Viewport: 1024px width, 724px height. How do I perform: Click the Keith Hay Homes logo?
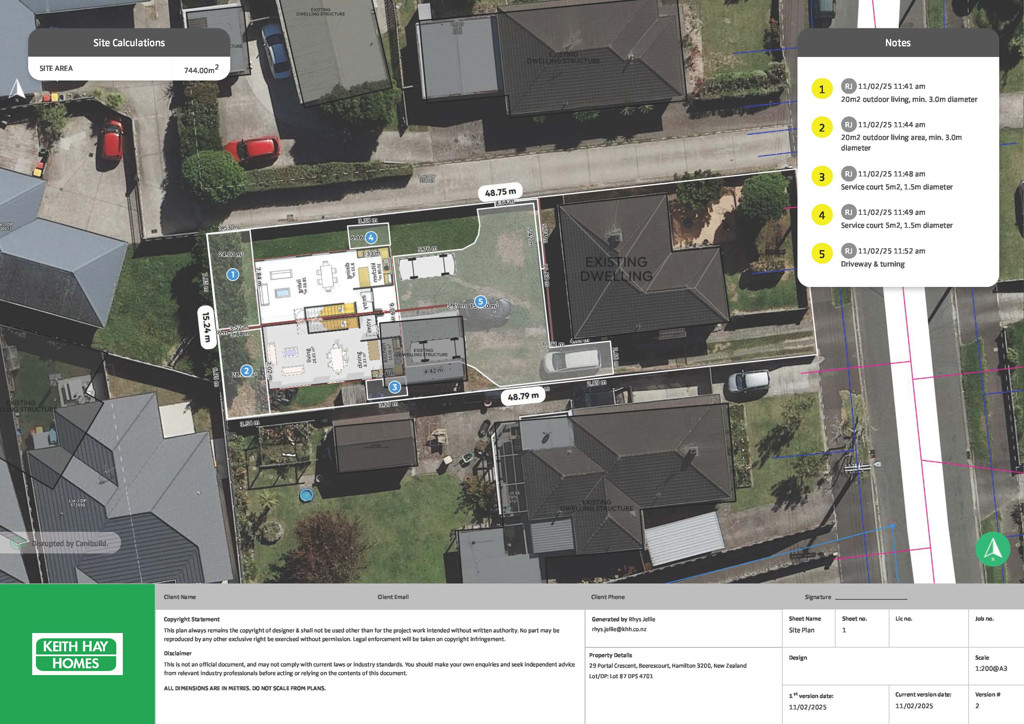tap(77, 654)
